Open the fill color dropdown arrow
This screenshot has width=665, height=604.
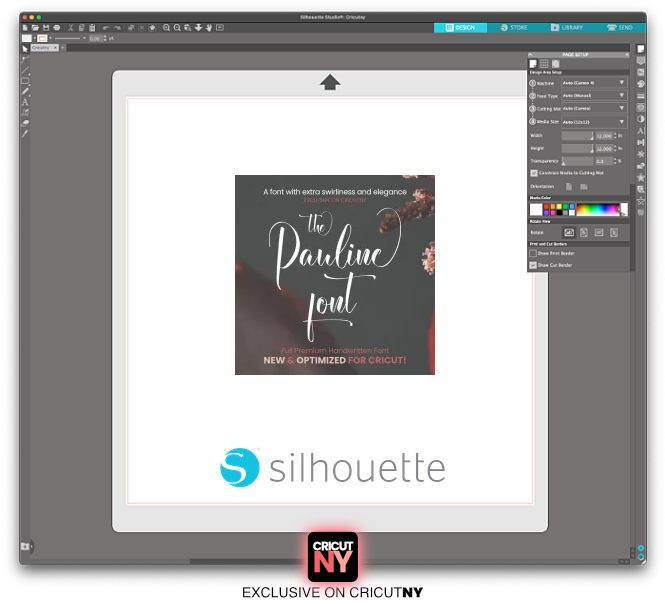click(x=34, y=38)
